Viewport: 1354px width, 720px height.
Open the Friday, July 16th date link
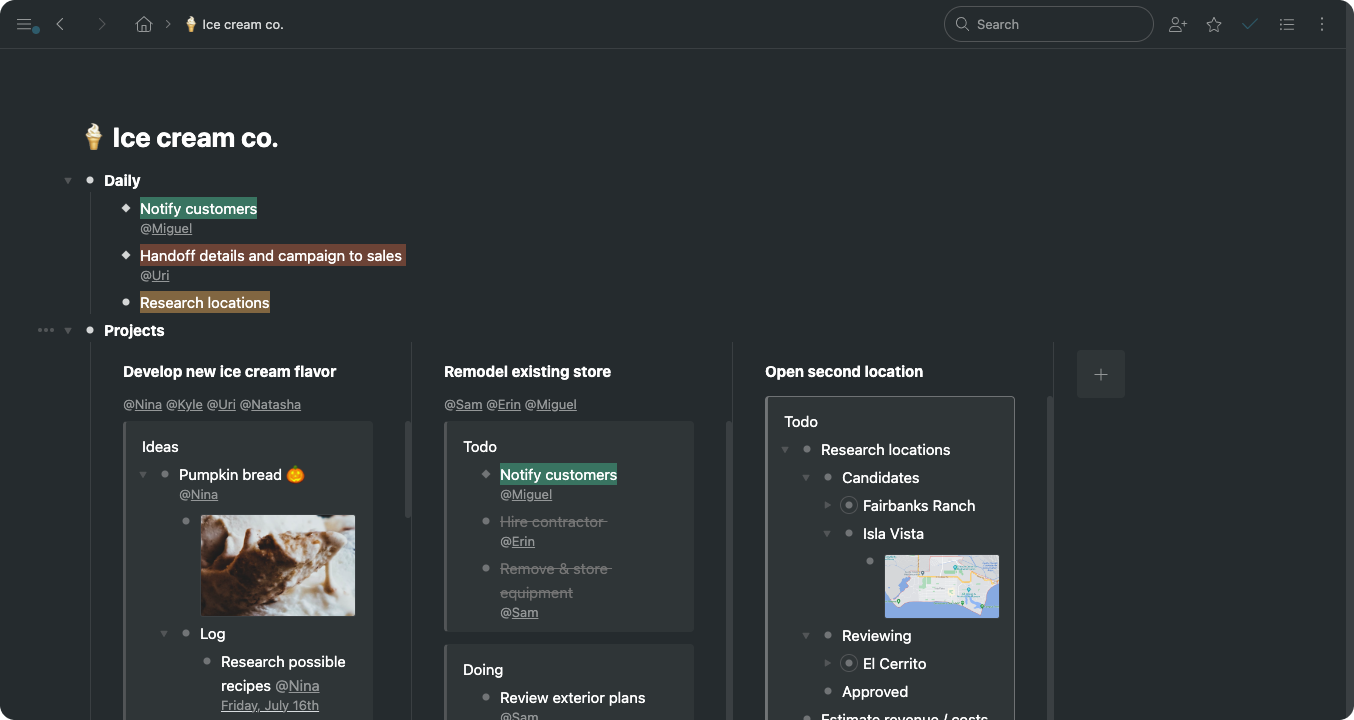tap(270, 706)
